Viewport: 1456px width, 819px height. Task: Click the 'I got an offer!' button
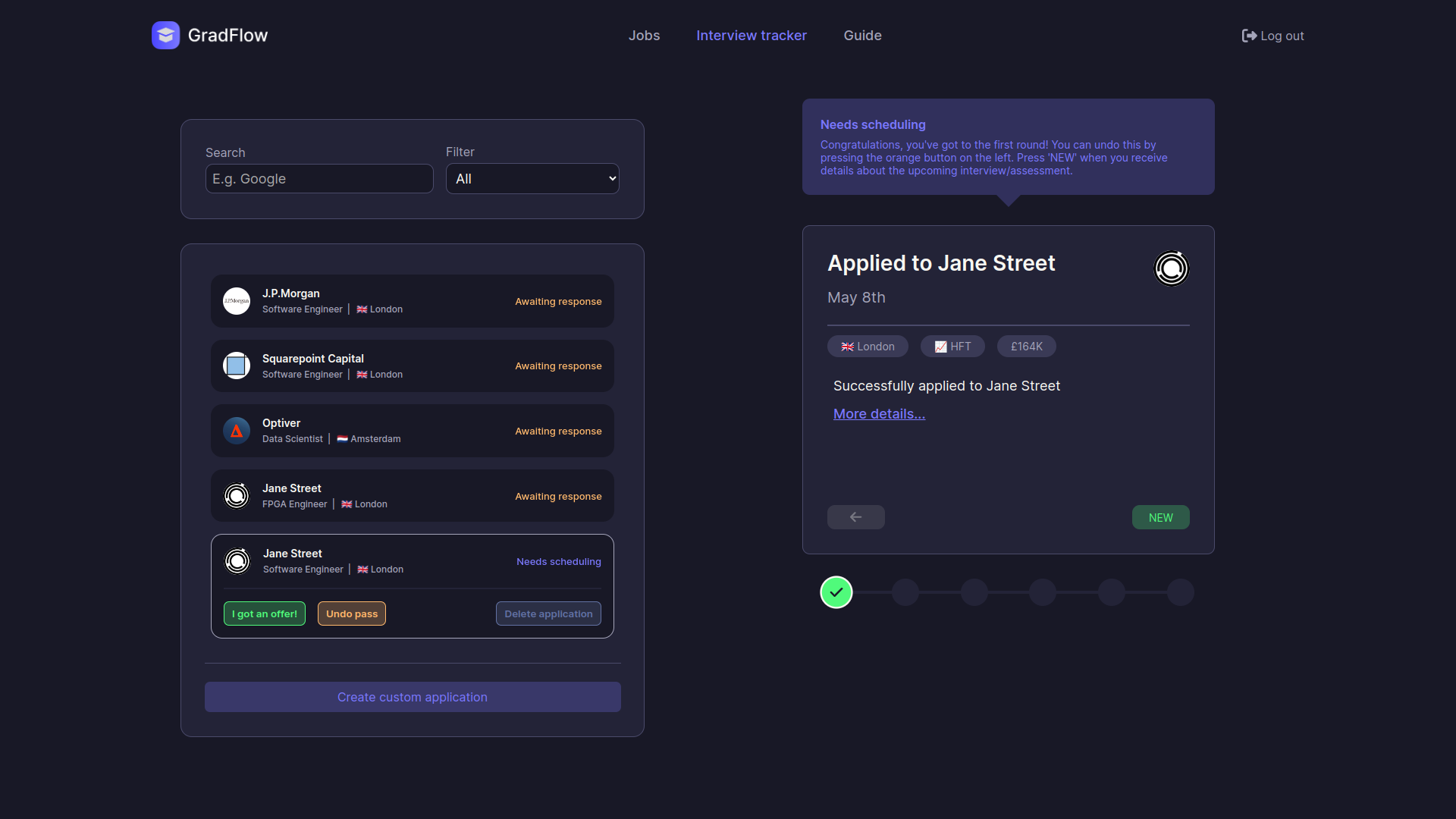265,614
